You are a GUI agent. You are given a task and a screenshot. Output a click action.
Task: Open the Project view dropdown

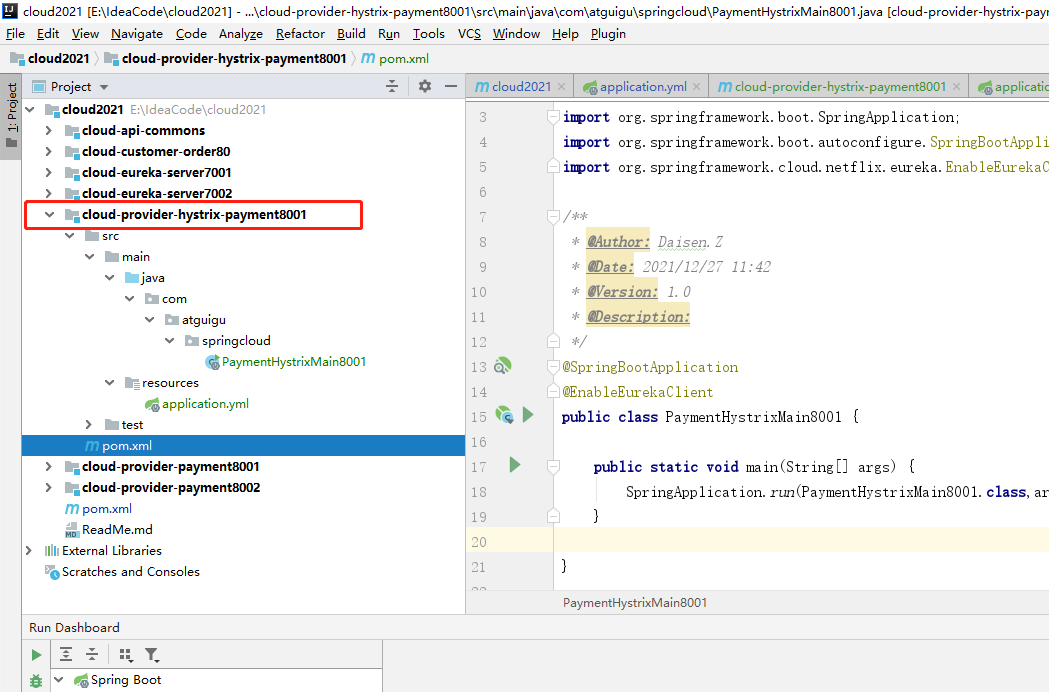tap(104, 87)
